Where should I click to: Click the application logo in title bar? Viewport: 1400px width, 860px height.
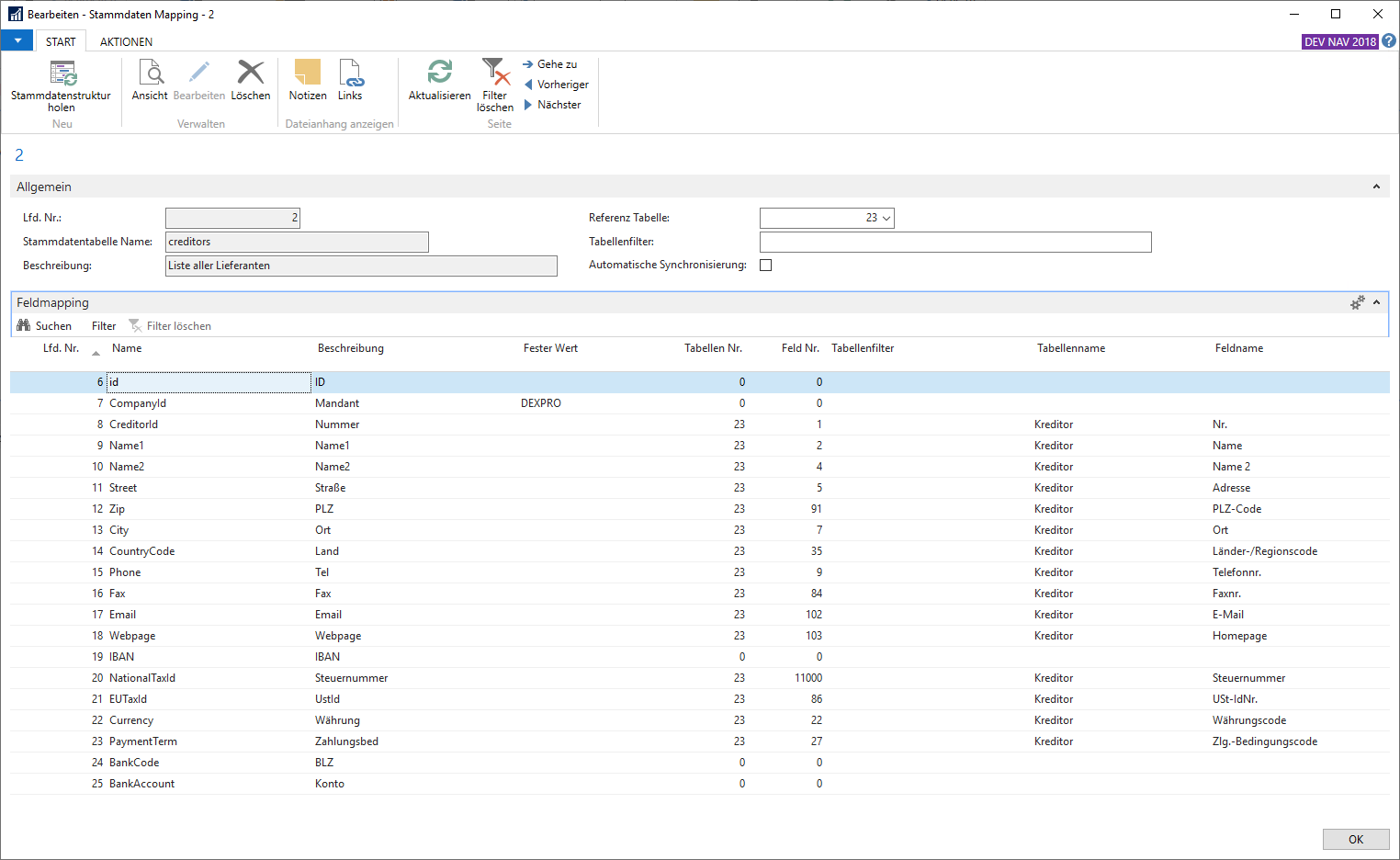16,14
